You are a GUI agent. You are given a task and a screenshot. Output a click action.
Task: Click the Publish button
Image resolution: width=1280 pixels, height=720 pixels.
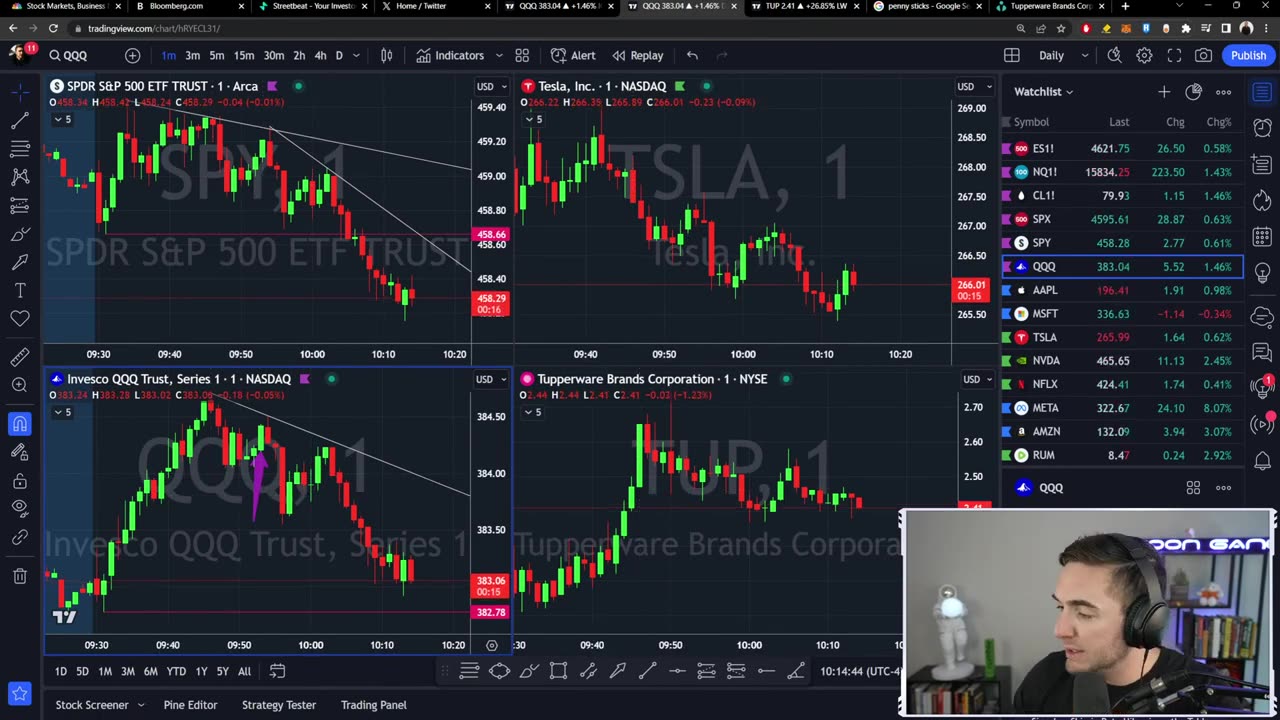point(1248,56)
